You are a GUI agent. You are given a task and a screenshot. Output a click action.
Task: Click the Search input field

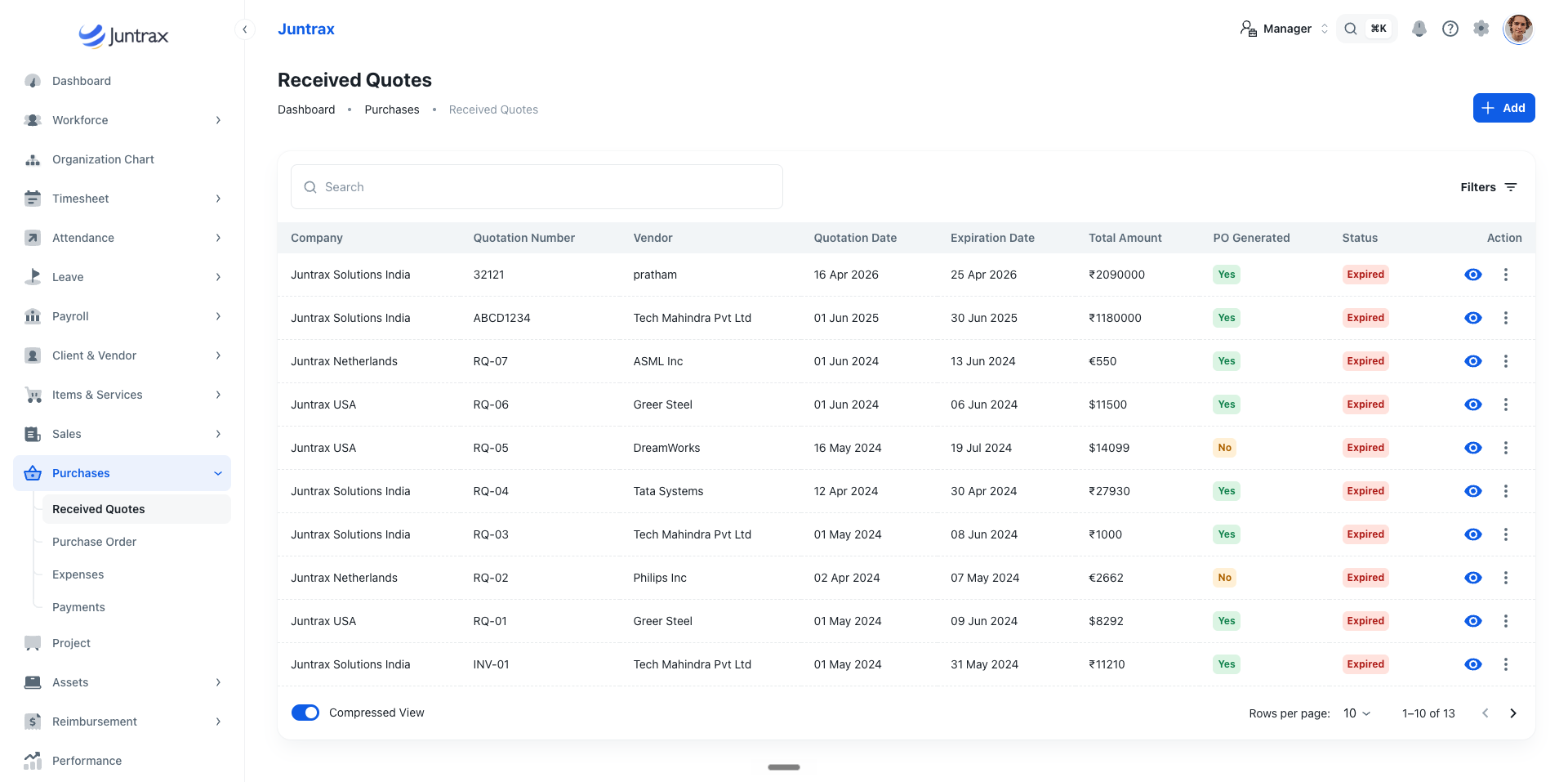pyautogui.click(x=537, y=187)
